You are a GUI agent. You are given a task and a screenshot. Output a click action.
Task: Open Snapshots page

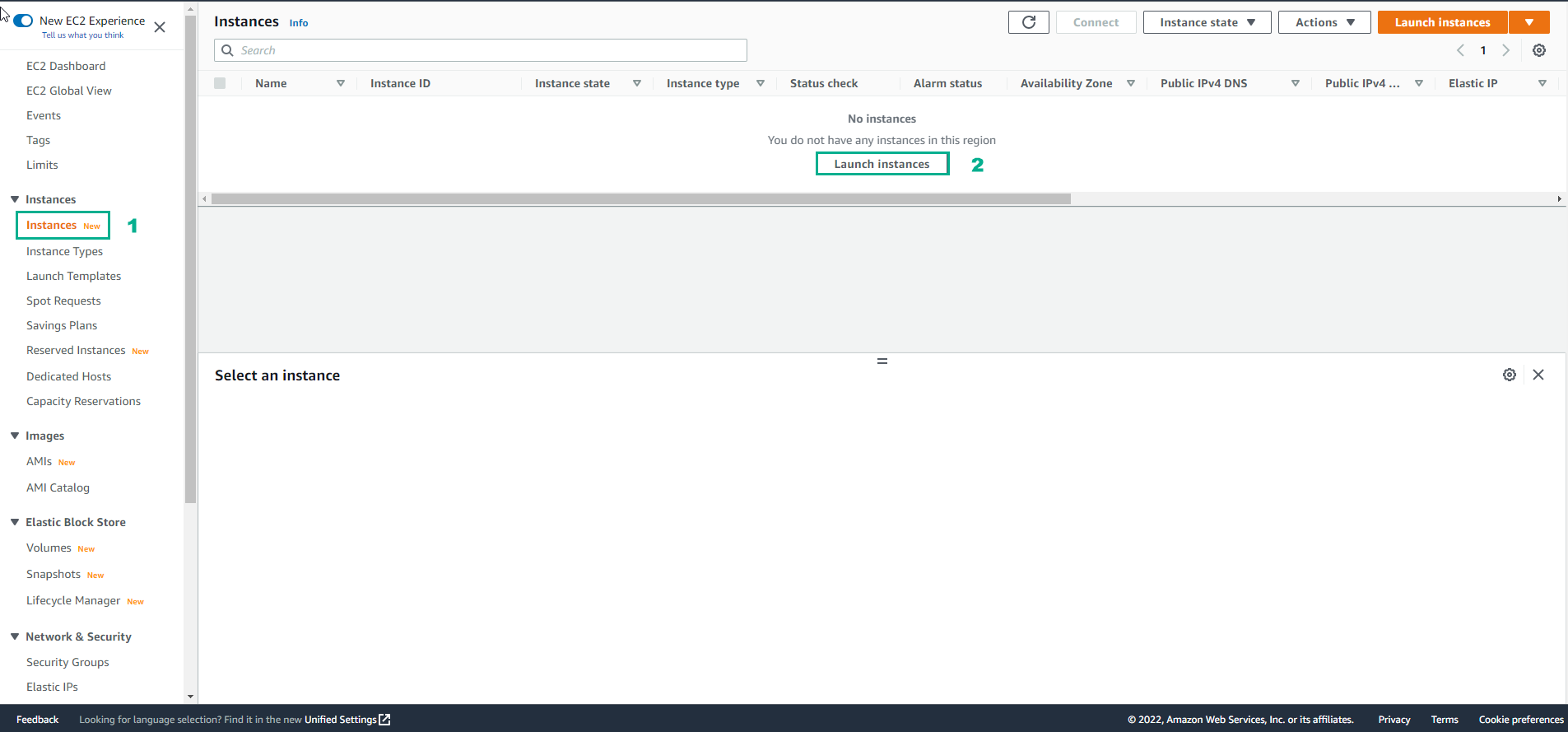[x=54, y=574]
